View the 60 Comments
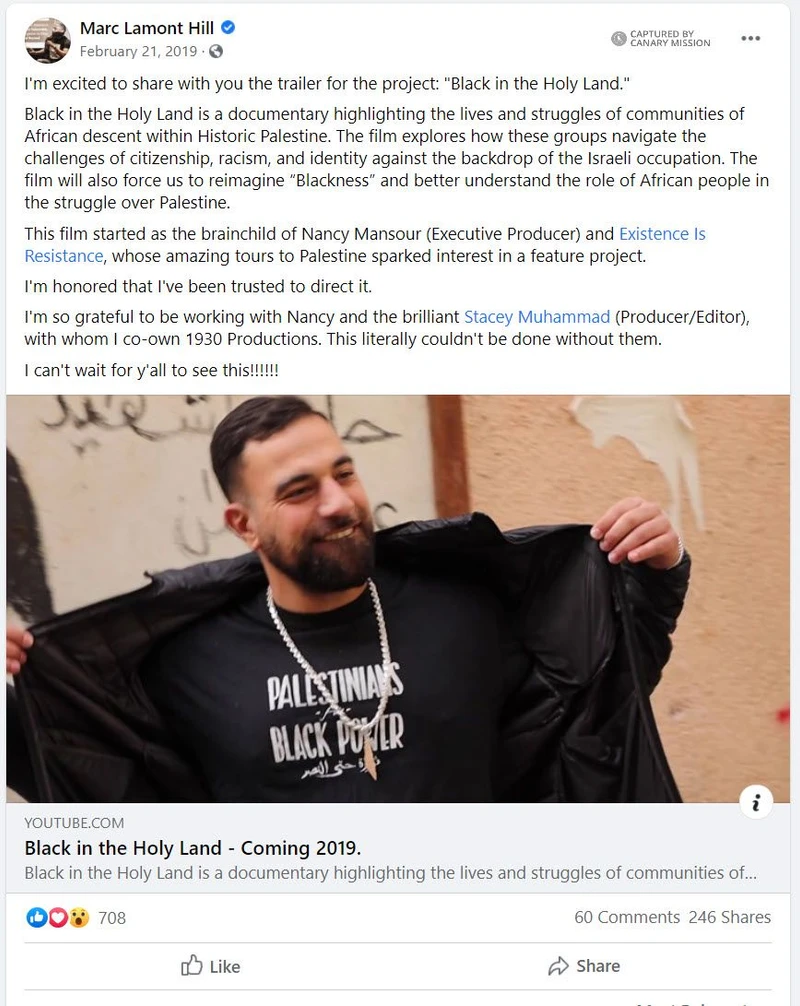This screenshot has height=1006, width=800. (627, 917)
